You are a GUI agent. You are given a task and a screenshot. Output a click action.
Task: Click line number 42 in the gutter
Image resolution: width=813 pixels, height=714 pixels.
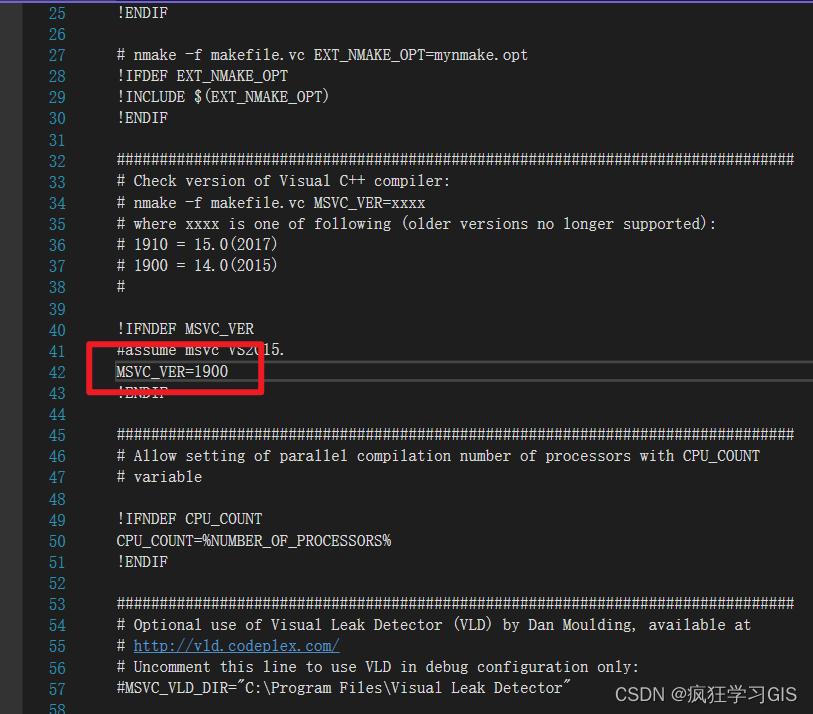point(58,372)
